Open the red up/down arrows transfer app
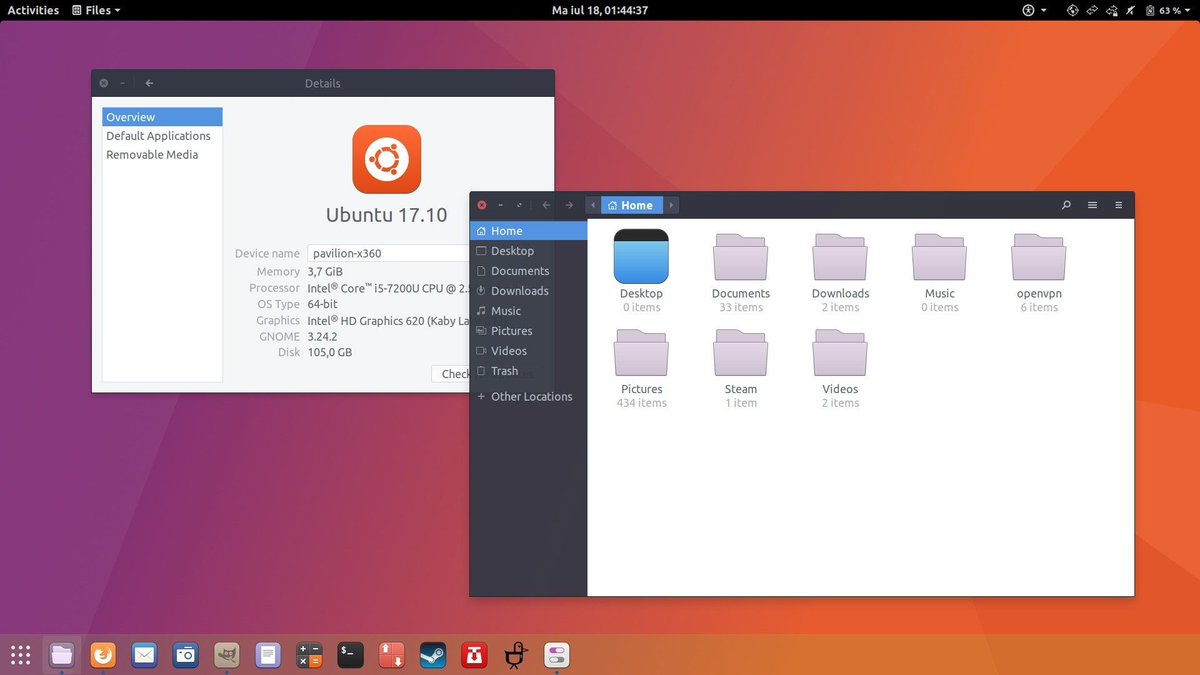Viewport: 1200px width, 675px height. pyautogui.click(x=391, y=656)
